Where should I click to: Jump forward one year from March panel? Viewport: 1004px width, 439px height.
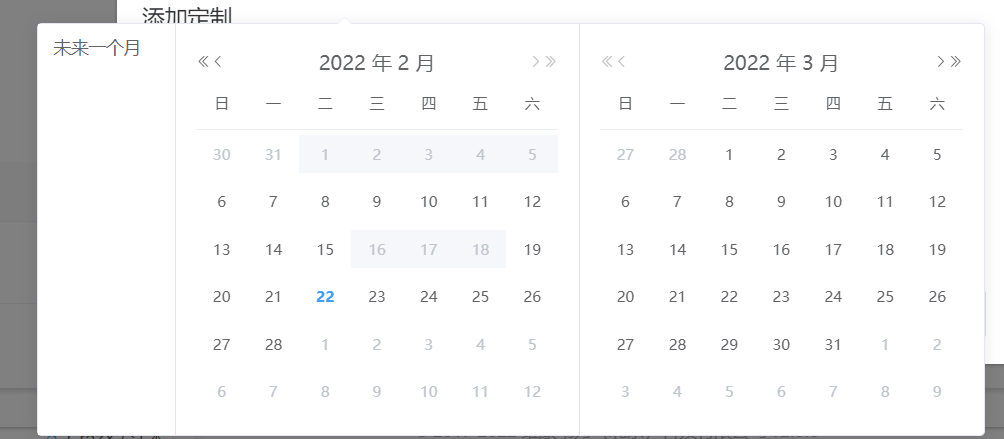click(x=956, y=62)
